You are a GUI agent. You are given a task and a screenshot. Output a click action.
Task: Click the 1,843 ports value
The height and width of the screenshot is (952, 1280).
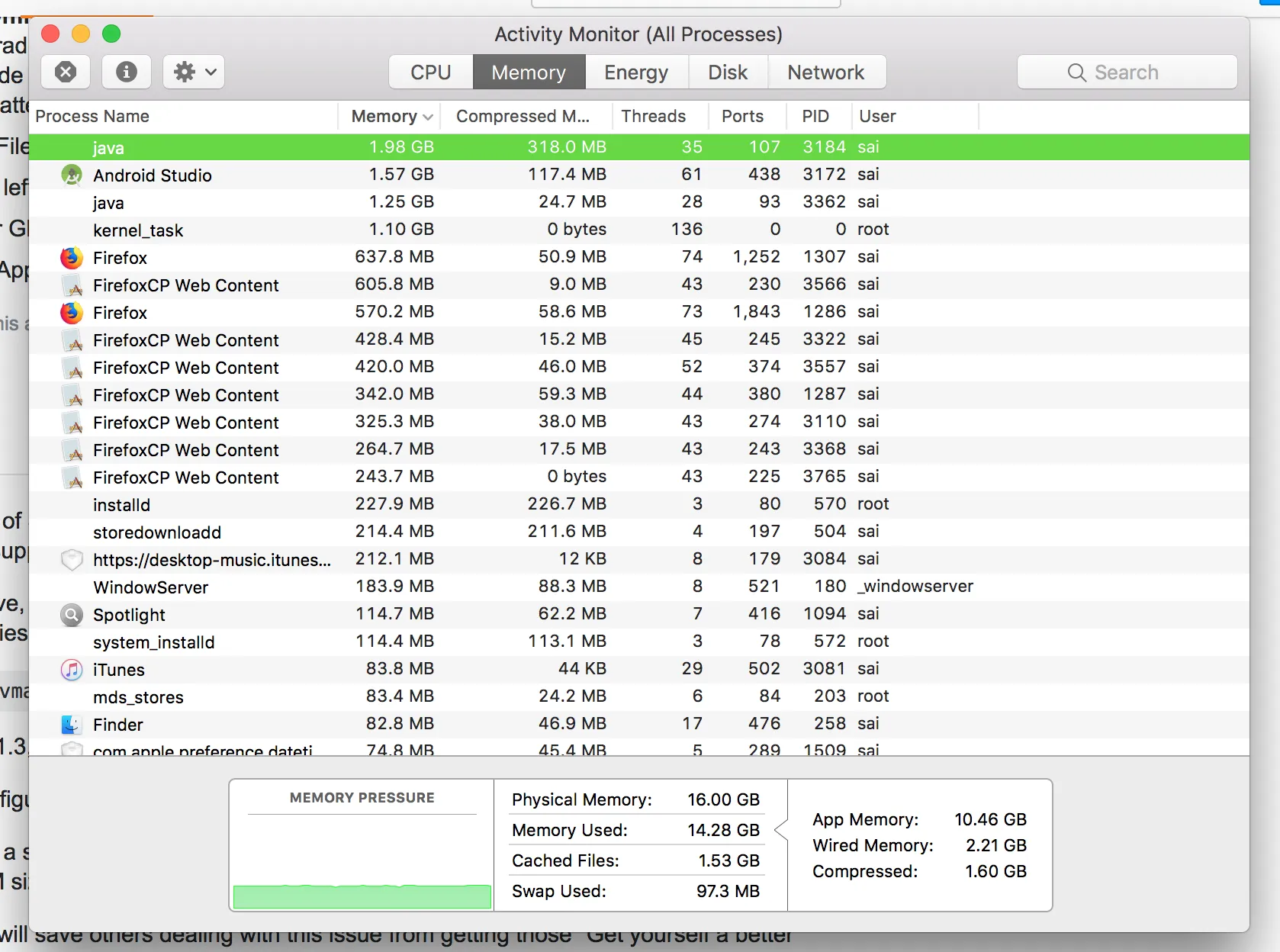click(x=757, y=312)
